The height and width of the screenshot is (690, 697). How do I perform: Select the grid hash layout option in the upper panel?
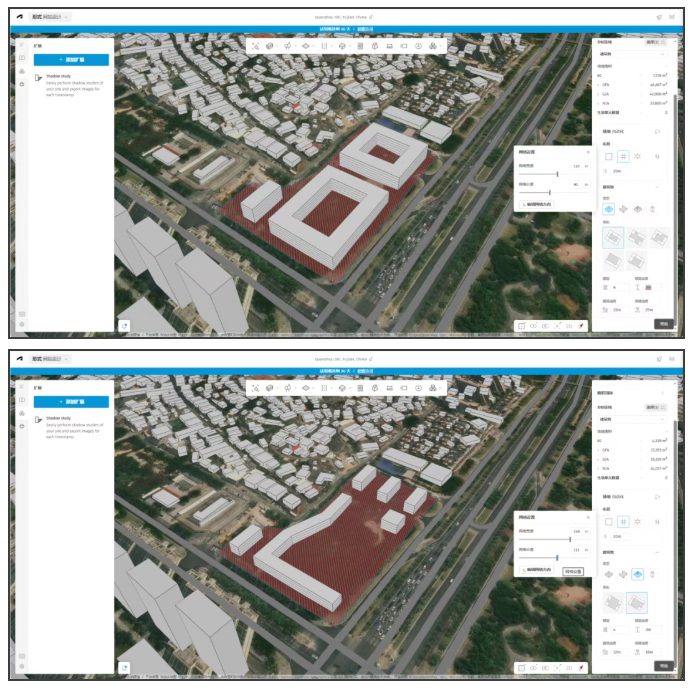pyautogui.click(x=623, y=156)
